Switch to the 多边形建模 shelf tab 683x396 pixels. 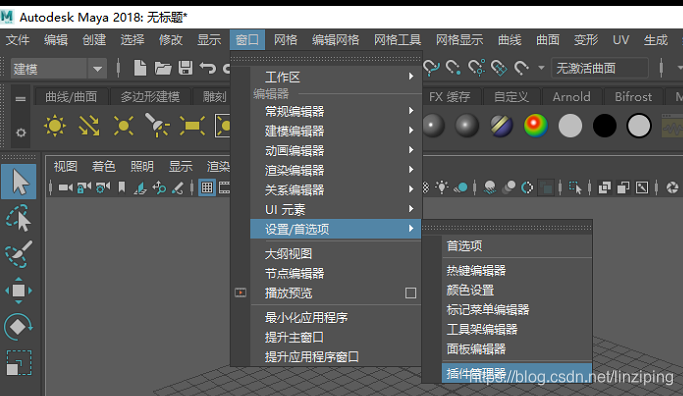click(150, 97)
